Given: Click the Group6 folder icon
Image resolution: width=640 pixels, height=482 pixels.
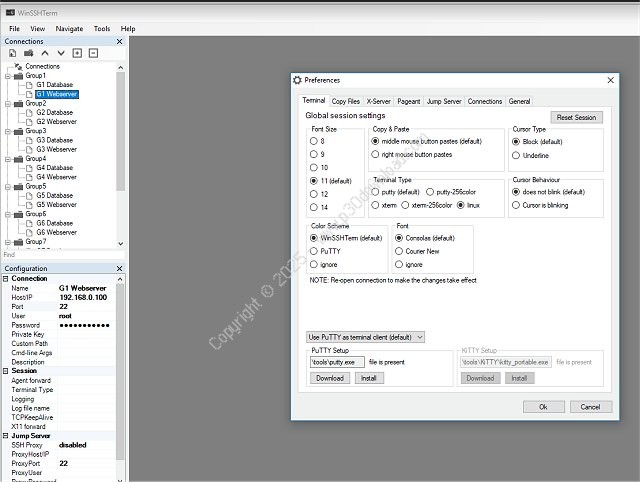Looking at the screenshot, I should [18, 214].
